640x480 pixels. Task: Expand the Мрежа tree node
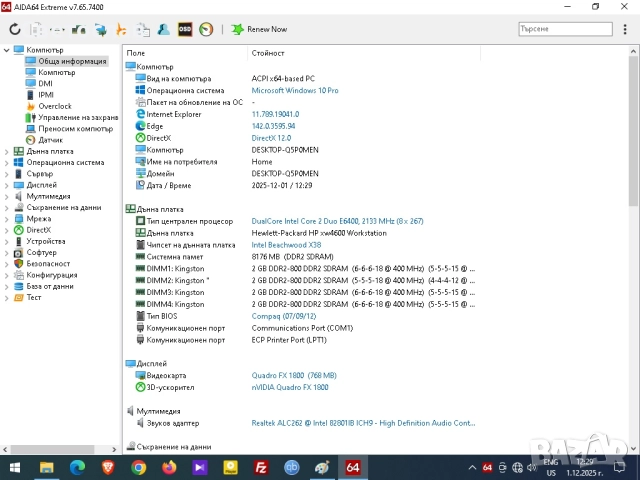point(7,219)
